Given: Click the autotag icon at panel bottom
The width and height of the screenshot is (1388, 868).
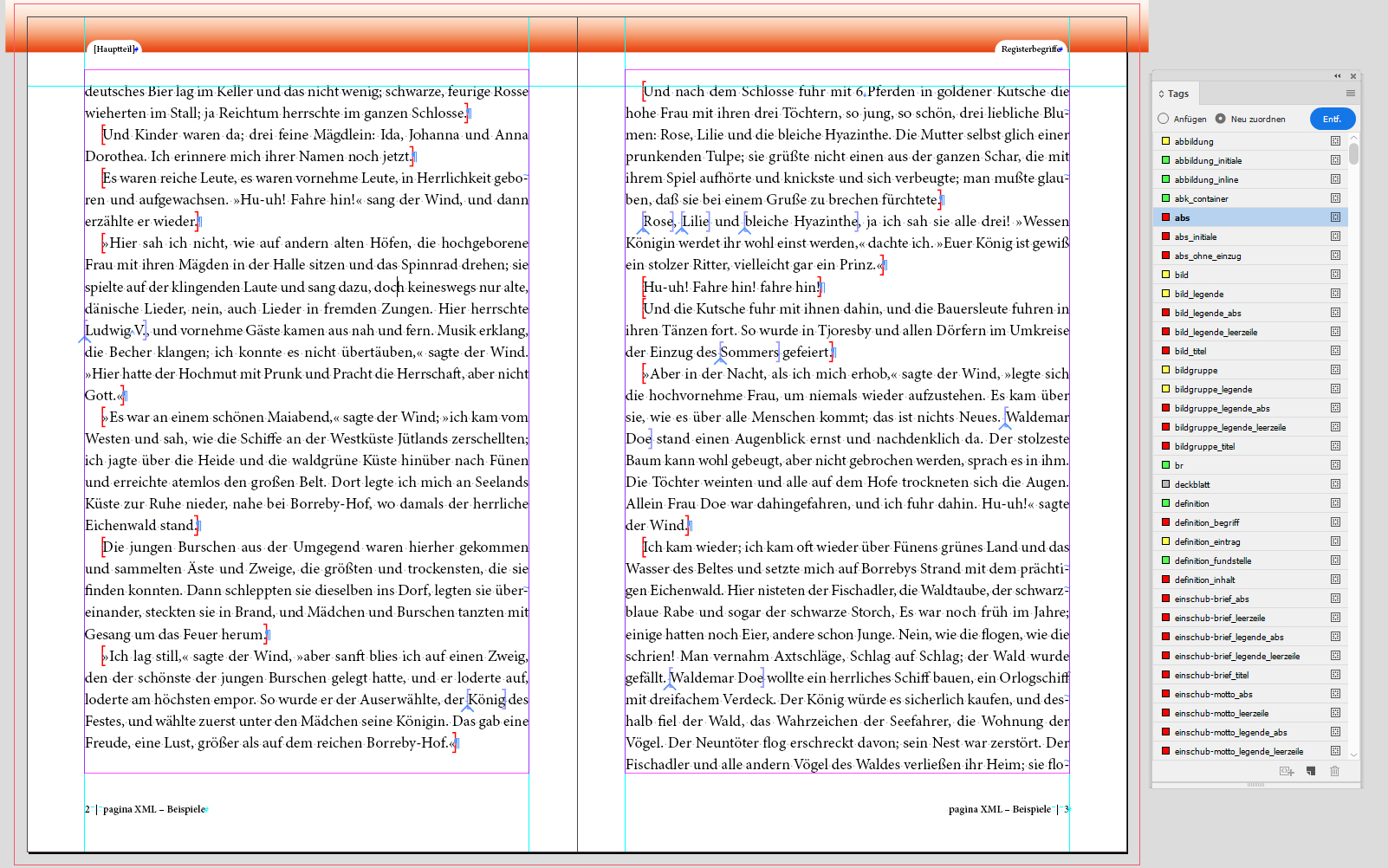Looking at the screenshot, I should point(1287,771).
